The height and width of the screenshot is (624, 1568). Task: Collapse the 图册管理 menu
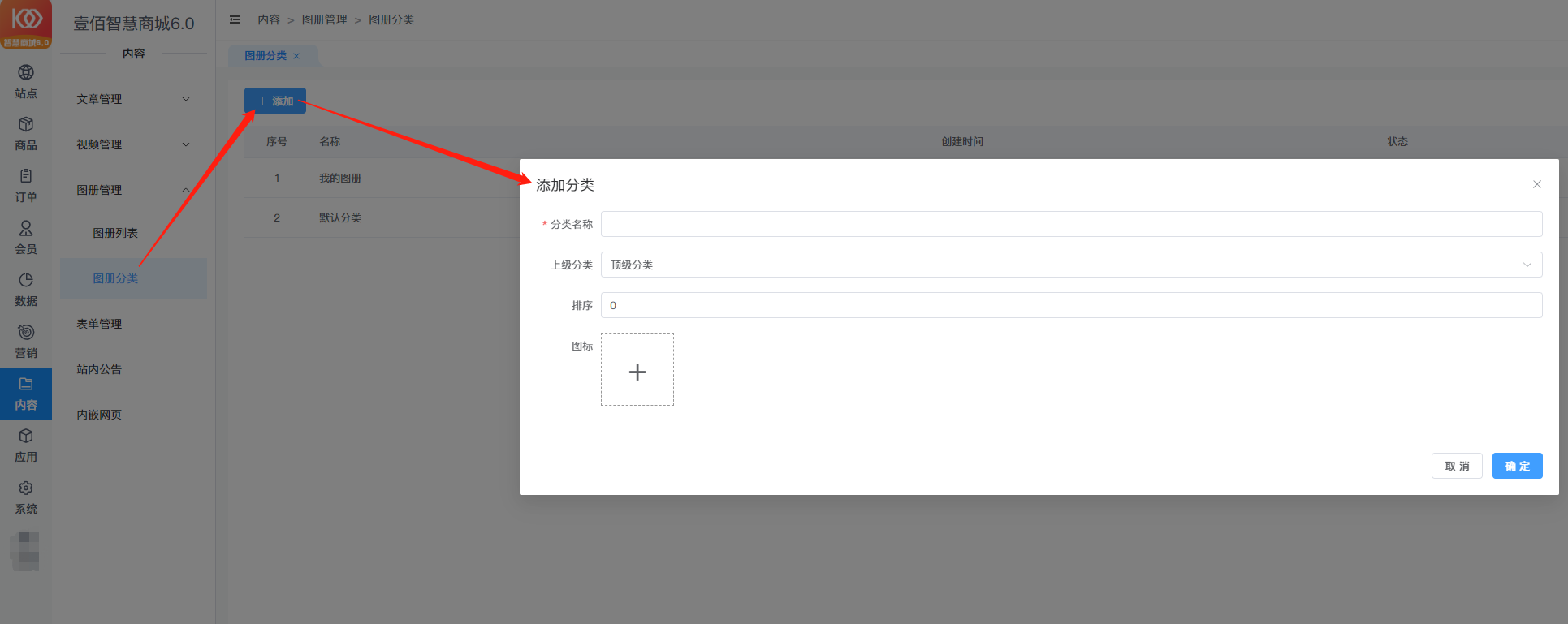point(133,190)
